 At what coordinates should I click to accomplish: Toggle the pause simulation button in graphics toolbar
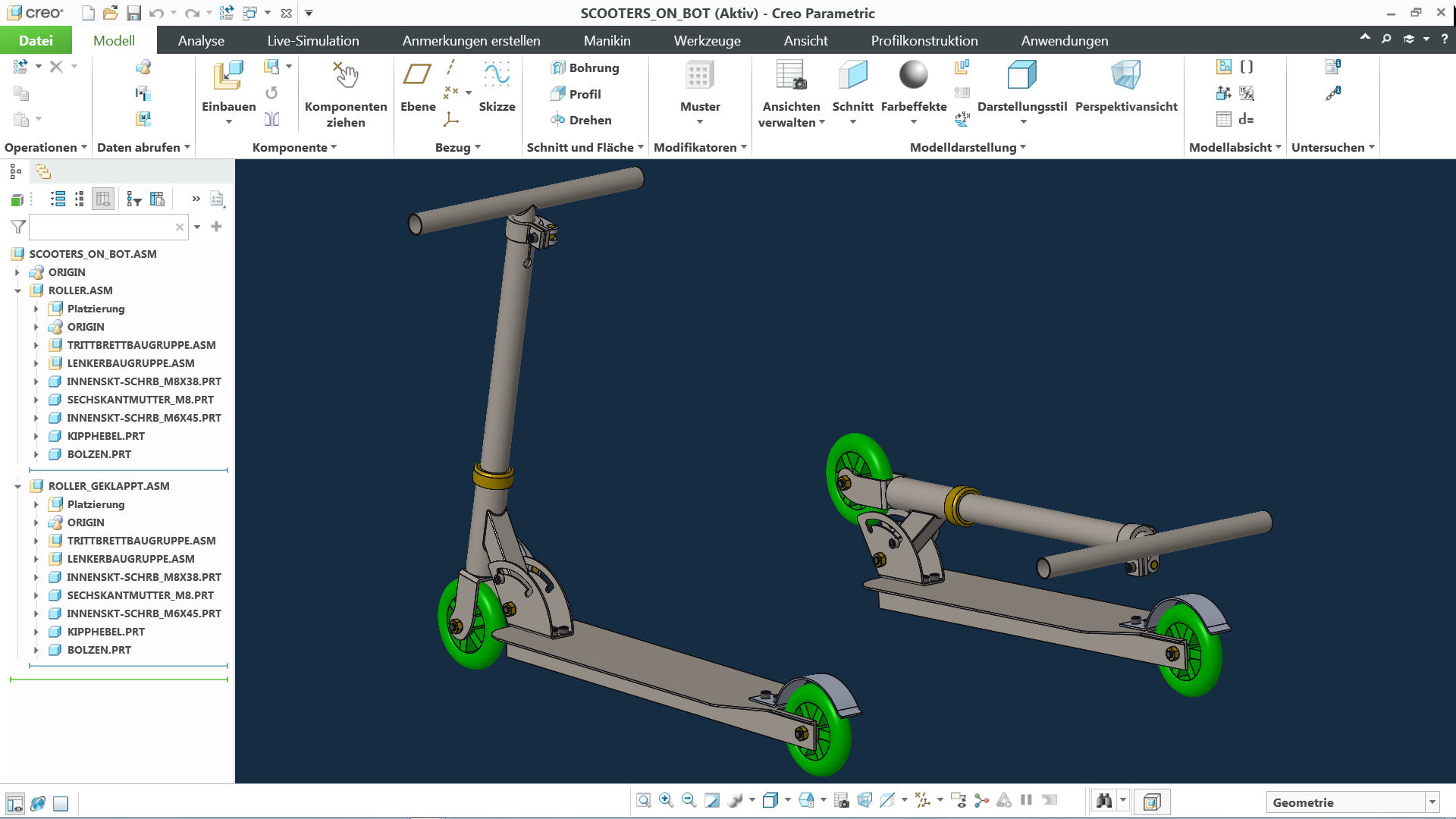coord(1027,800)
